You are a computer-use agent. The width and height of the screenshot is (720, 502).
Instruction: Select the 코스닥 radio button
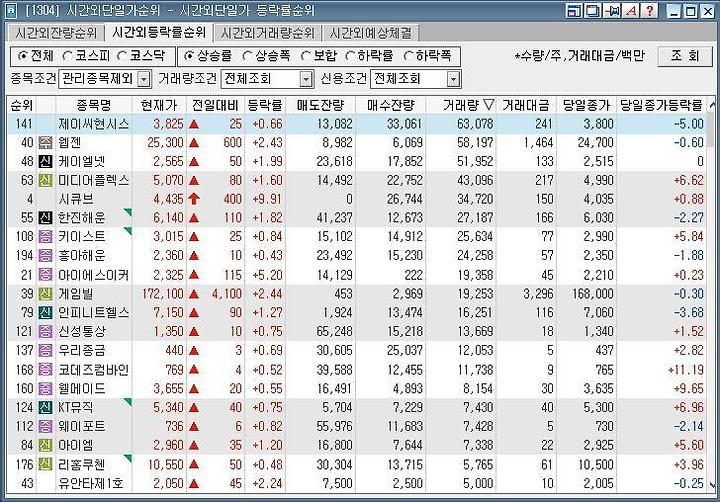tap(122, 56)
